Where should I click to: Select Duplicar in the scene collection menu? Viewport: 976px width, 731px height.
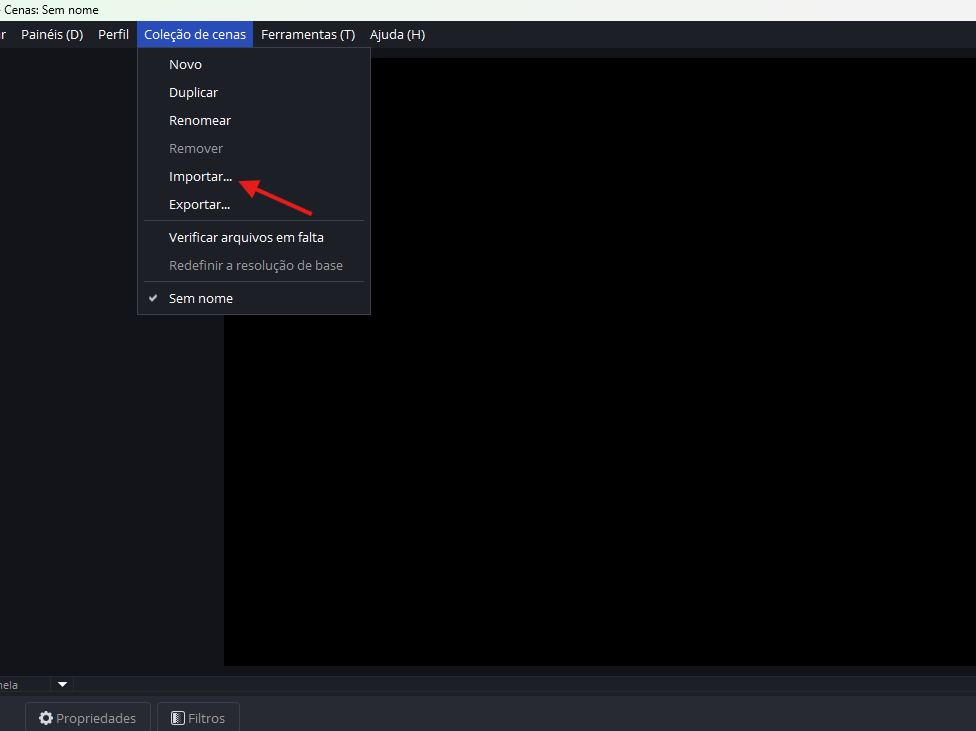click(x=193, y=92)
